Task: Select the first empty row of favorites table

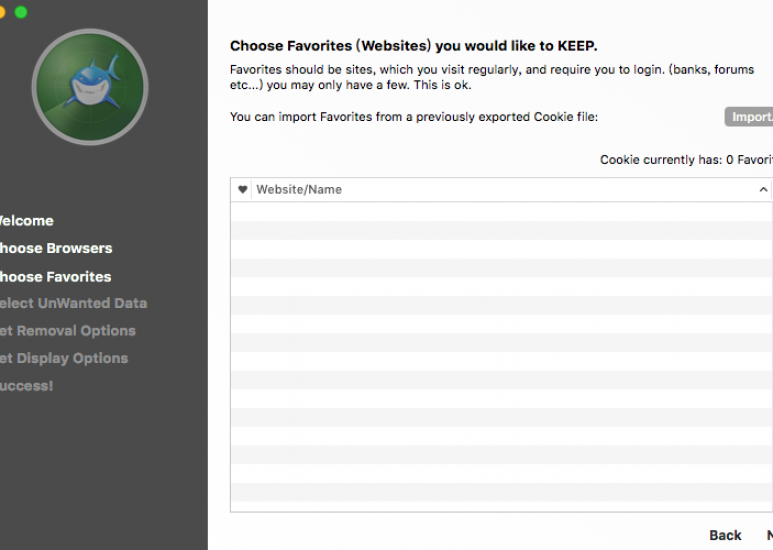Action: (x=501, y=211)
